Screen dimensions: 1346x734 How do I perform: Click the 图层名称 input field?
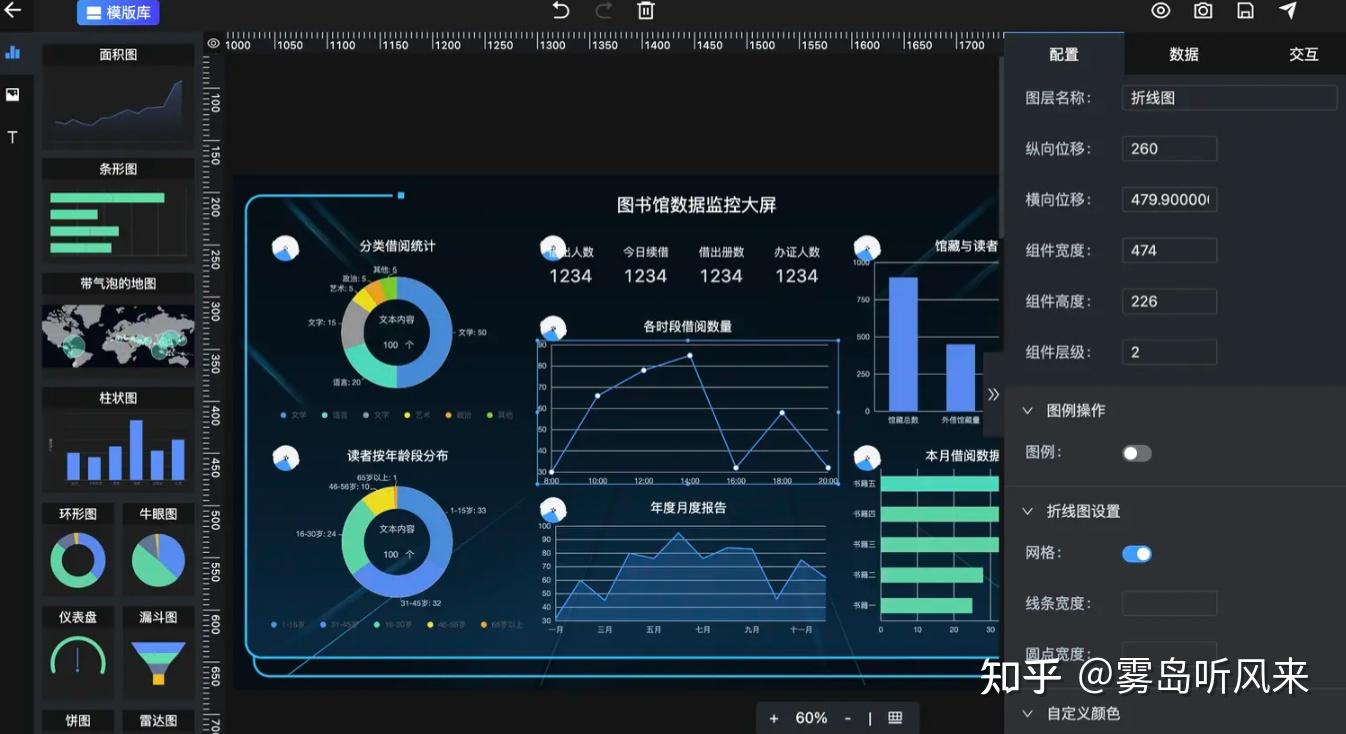coord(1230,97)
